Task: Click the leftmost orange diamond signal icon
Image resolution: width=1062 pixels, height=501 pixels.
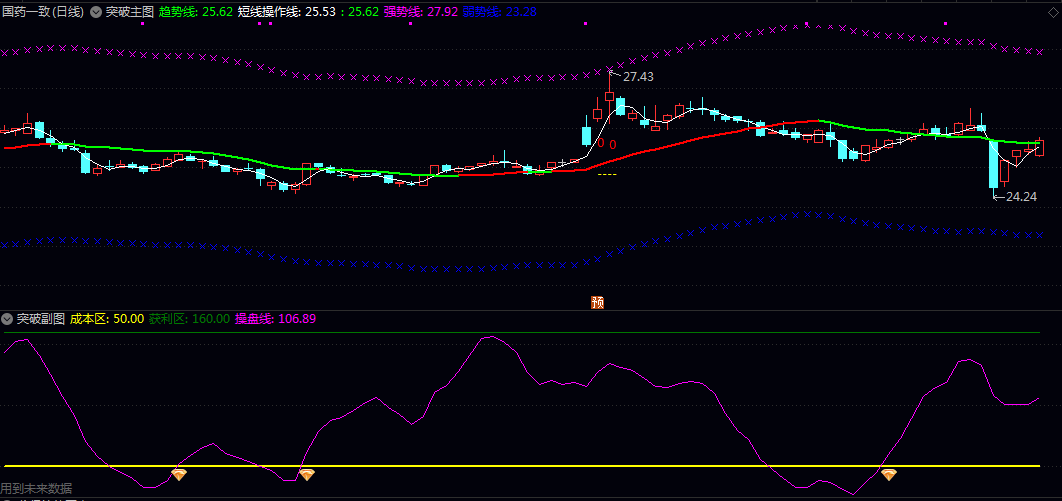Action: point(179,475)
